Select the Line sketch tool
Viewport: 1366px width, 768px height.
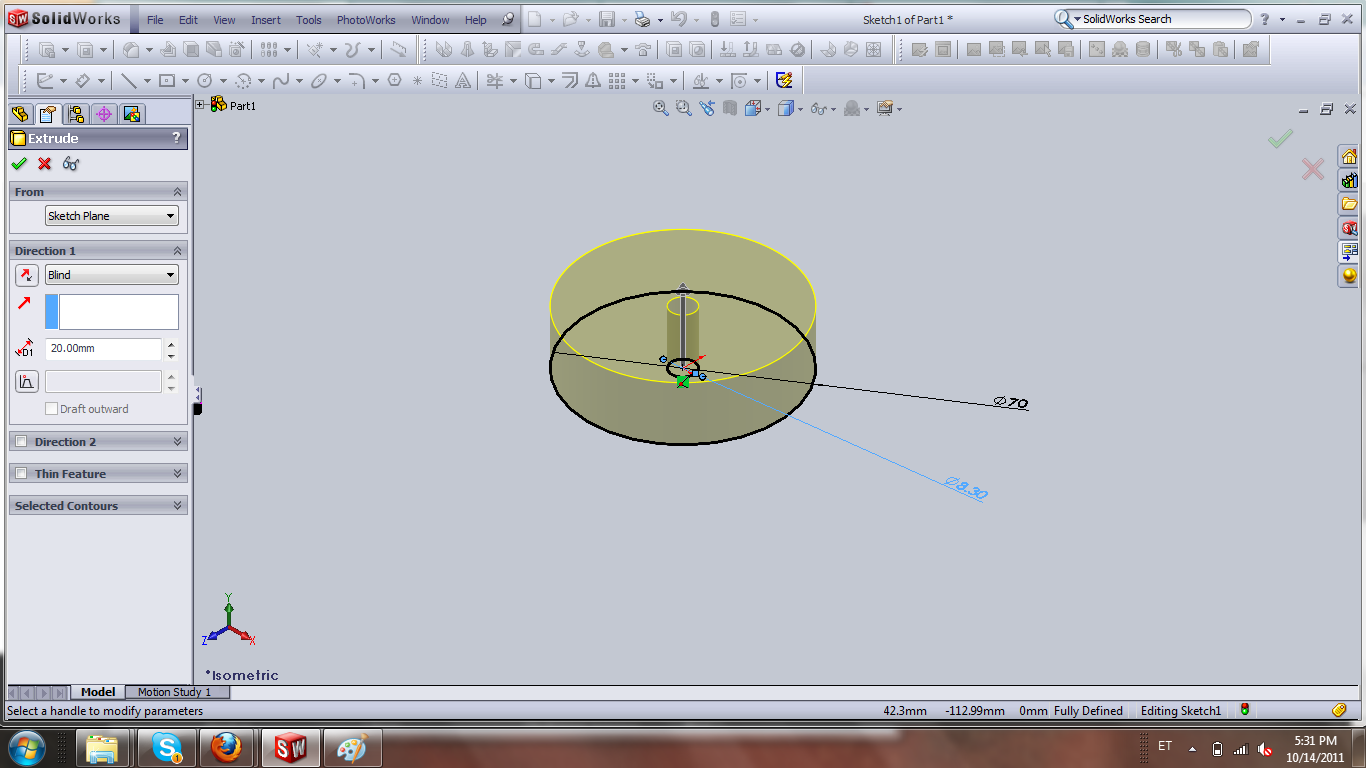point(129,81)
